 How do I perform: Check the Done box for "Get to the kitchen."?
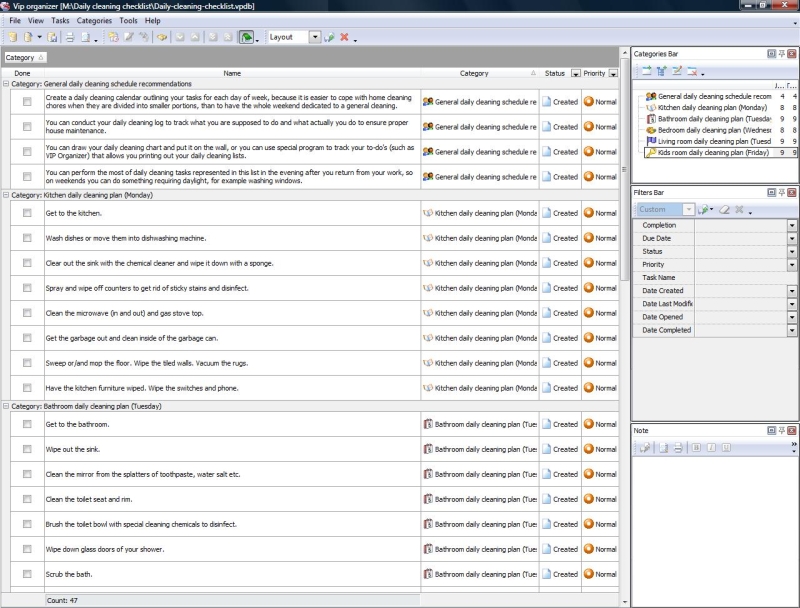[27, 213]
